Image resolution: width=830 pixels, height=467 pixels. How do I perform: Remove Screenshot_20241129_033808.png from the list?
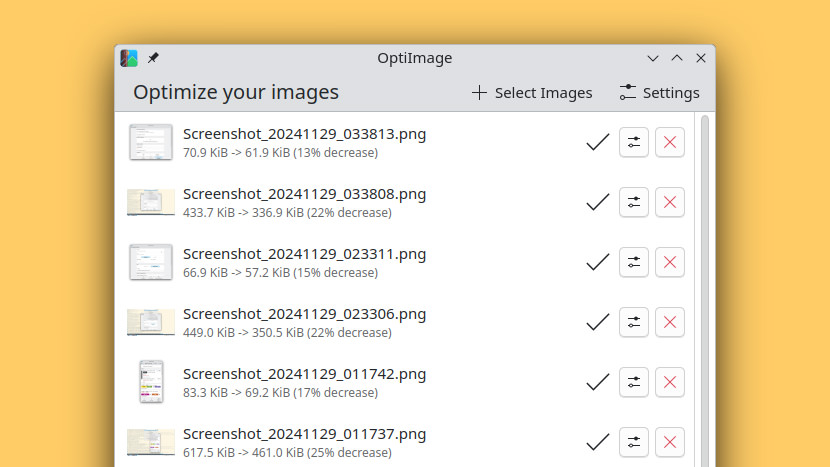[x=670, y=202]
